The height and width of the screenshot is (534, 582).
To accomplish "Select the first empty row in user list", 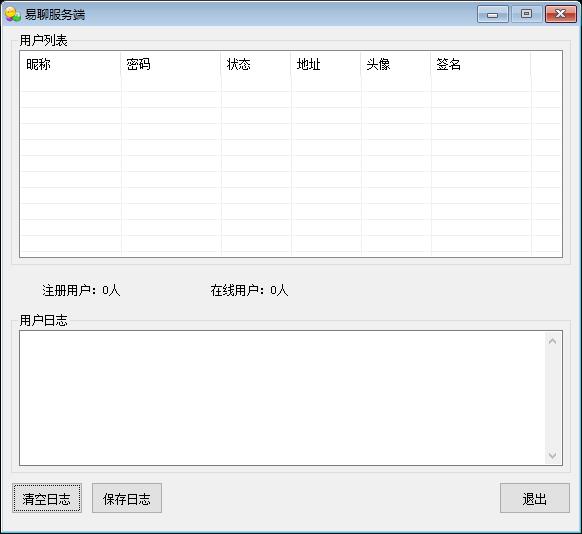I will coord(291,84).
